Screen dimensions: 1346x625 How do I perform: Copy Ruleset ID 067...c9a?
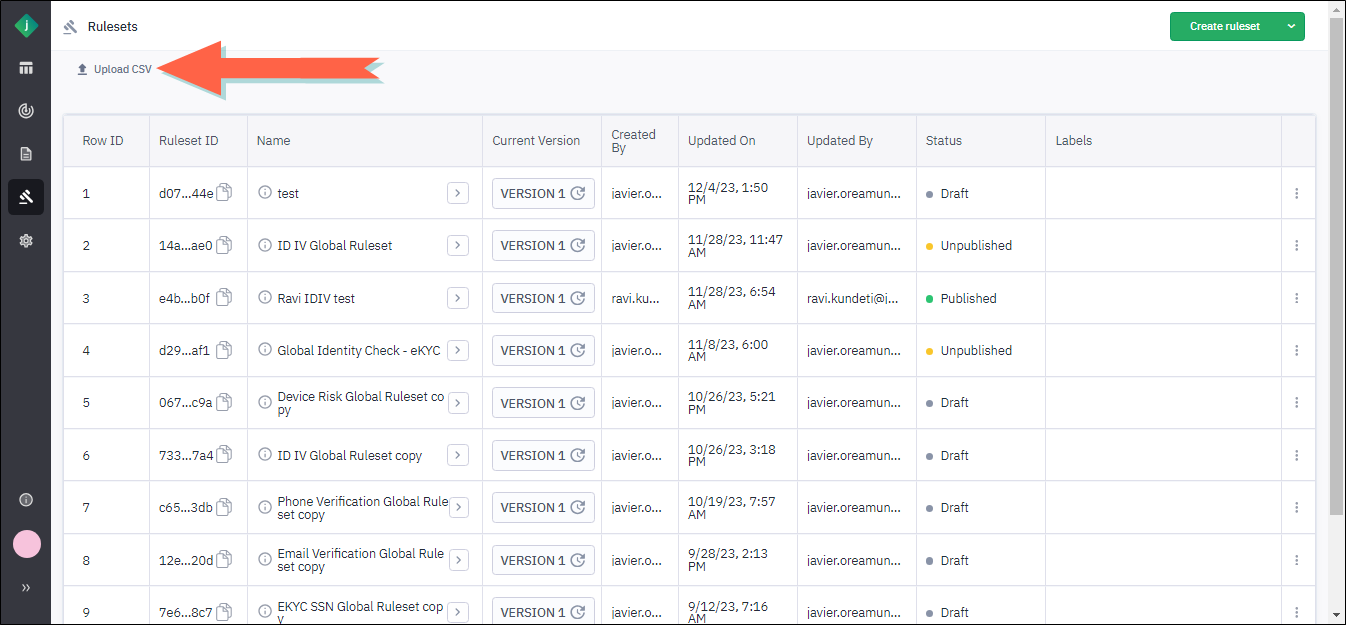tap(225, 403)
